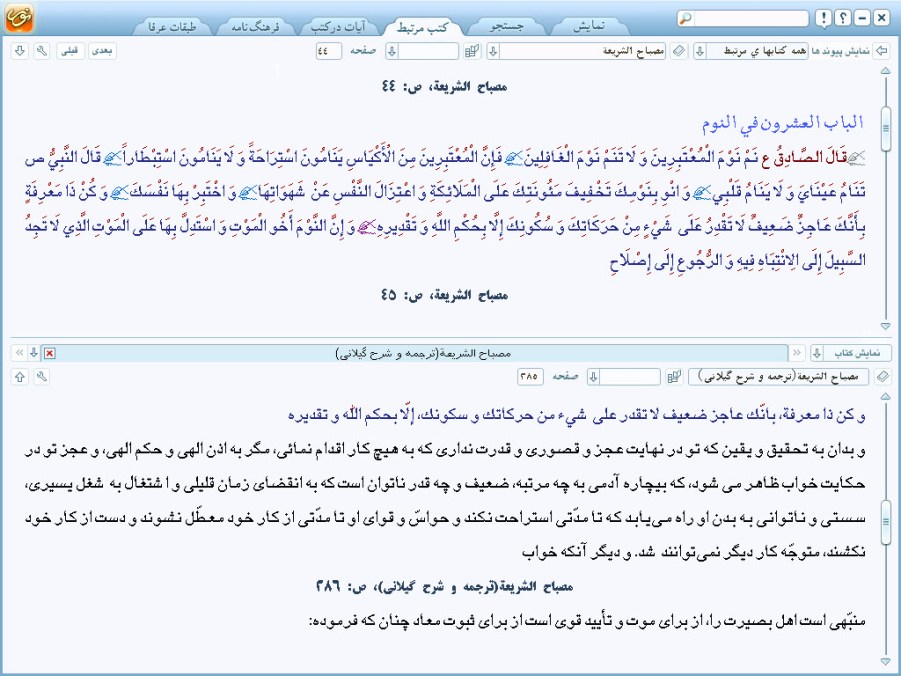901x676 pixels.
Task: Click the lower pane scrollbar down arrow
Action: (885, 662)
